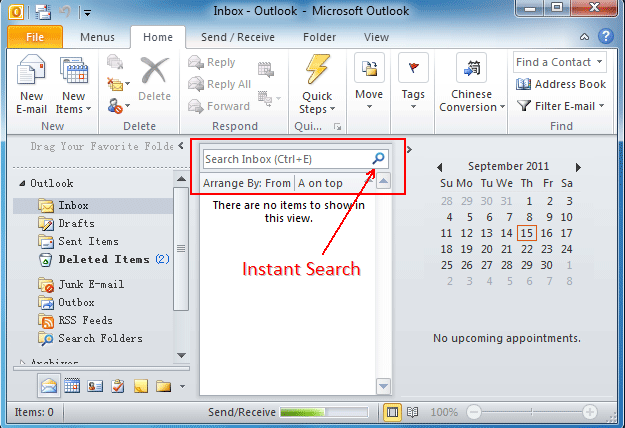The image size is (625, 428).
Task: Select the Inbox folder
Action: [x=94, y=206]
